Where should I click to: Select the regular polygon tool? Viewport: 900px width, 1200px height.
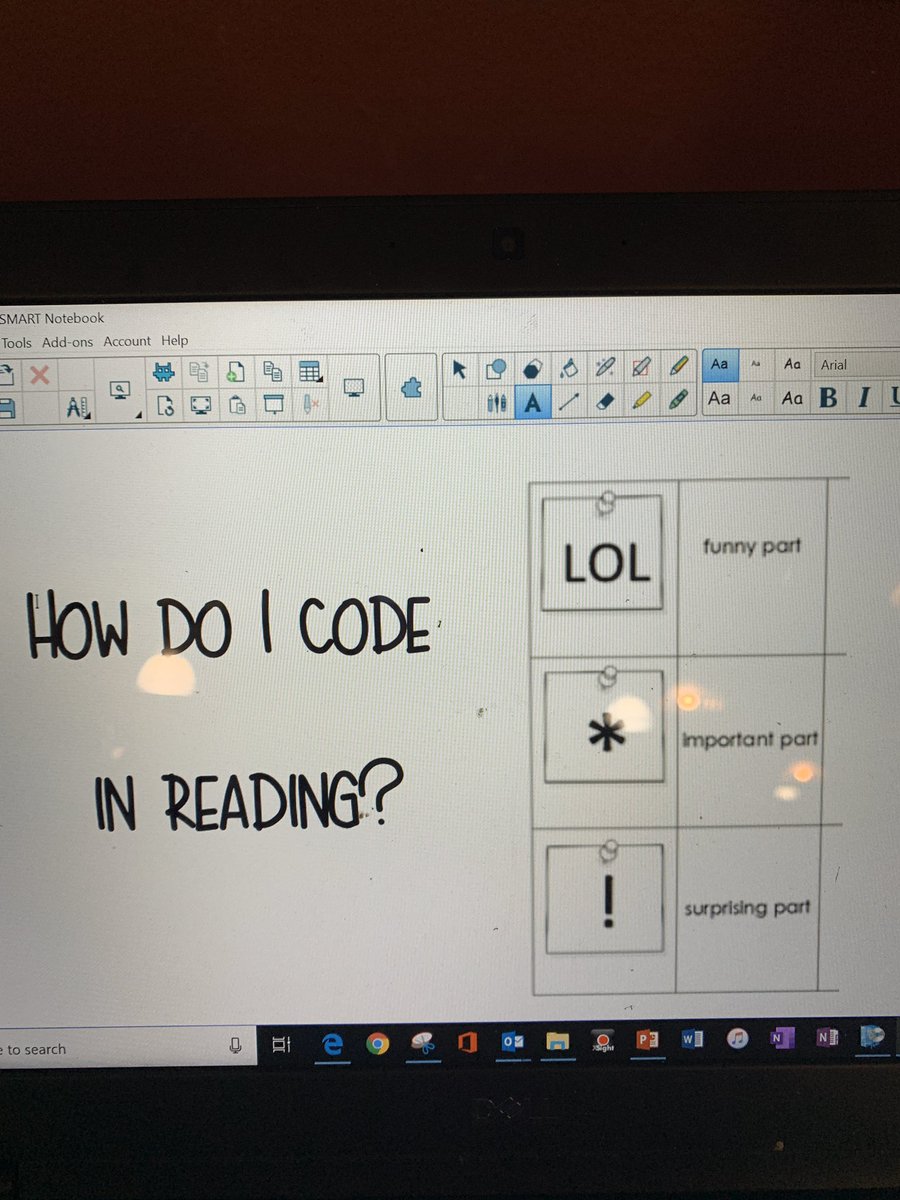(533, 369)
